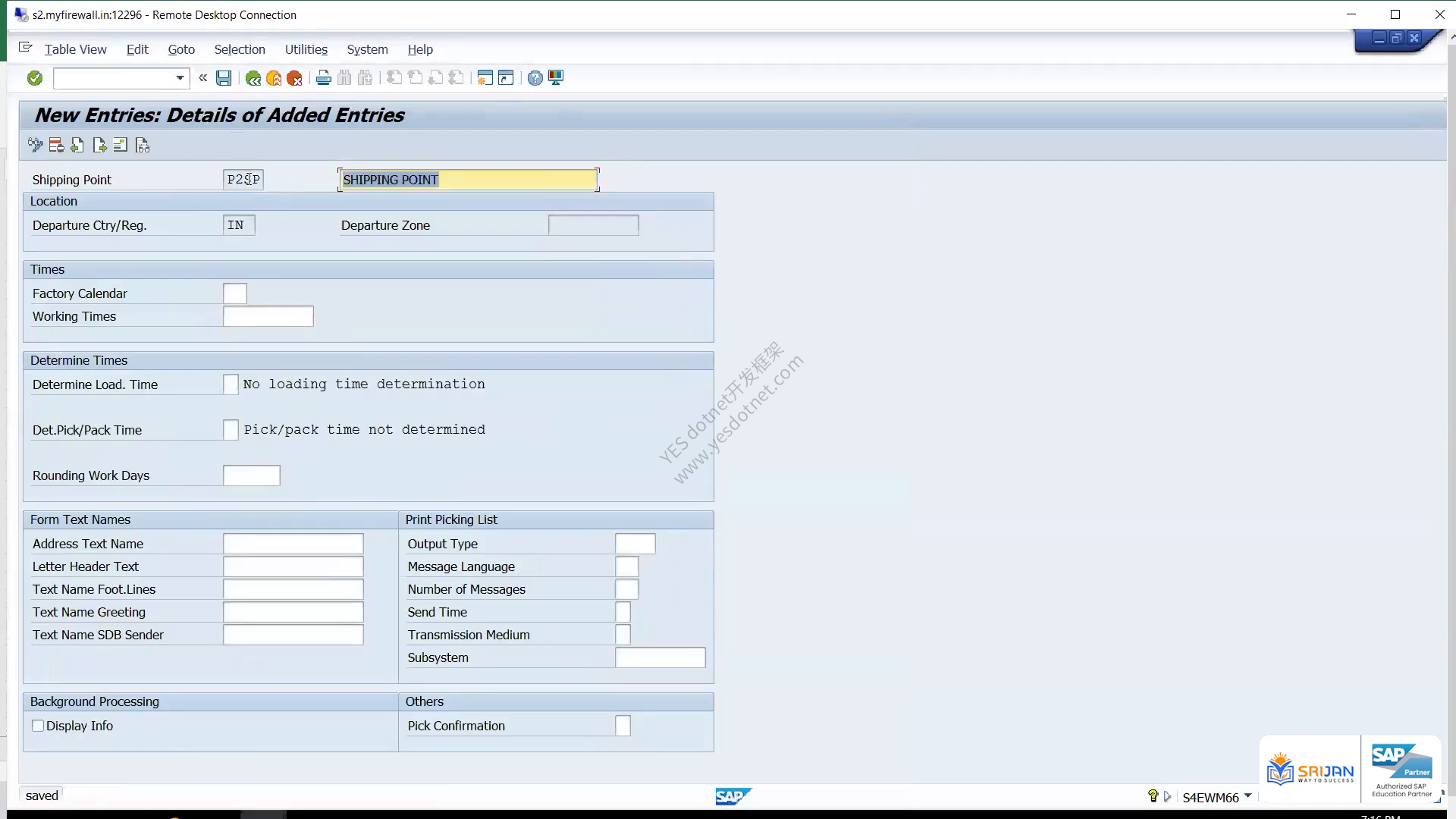Open the Utilities menu

pyautogui.click(x=306, y=49)
